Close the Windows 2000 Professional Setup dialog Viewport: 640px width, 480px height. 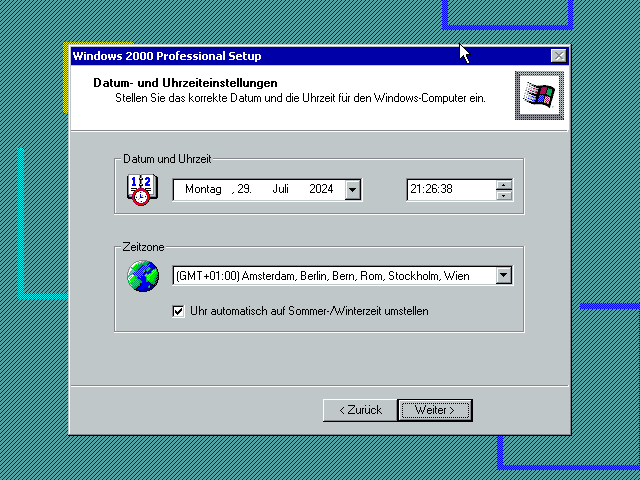point(559,56)
